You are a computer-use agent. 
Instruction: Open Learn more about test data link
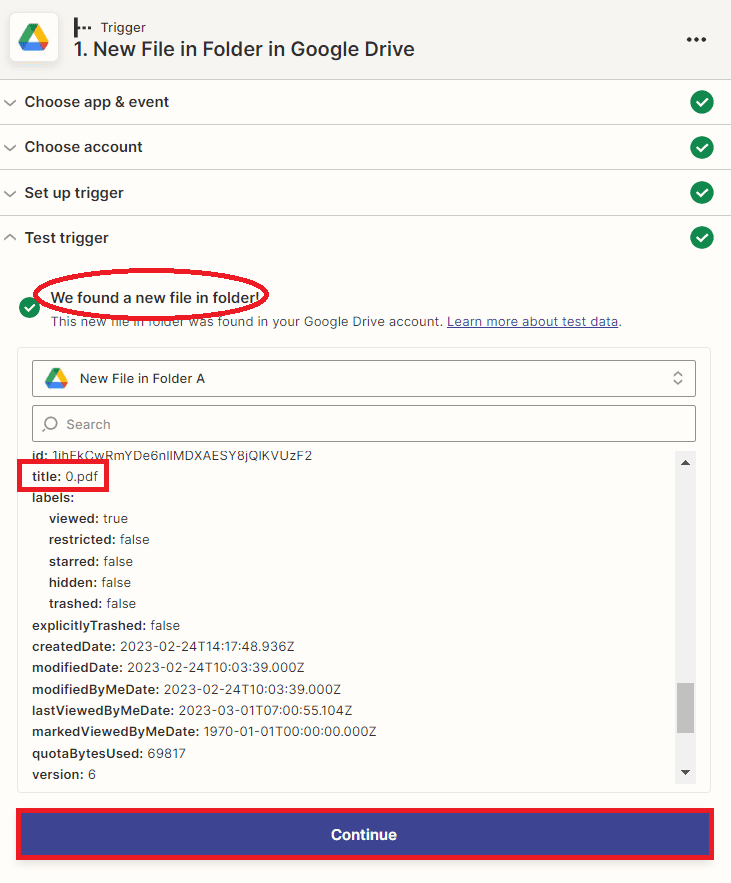point(533,322)
